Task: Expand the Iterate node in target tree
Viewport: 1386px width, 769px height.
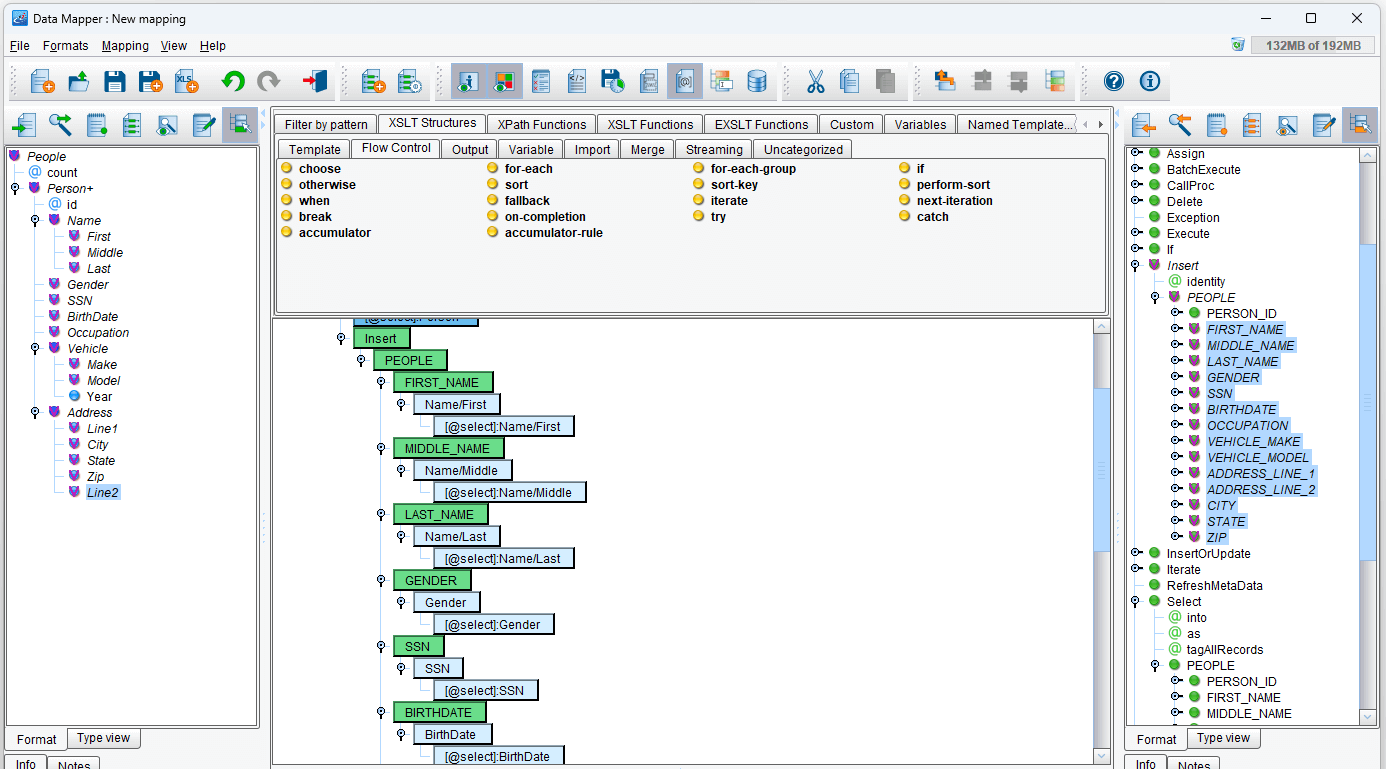Action: (x=1136, y=569)
